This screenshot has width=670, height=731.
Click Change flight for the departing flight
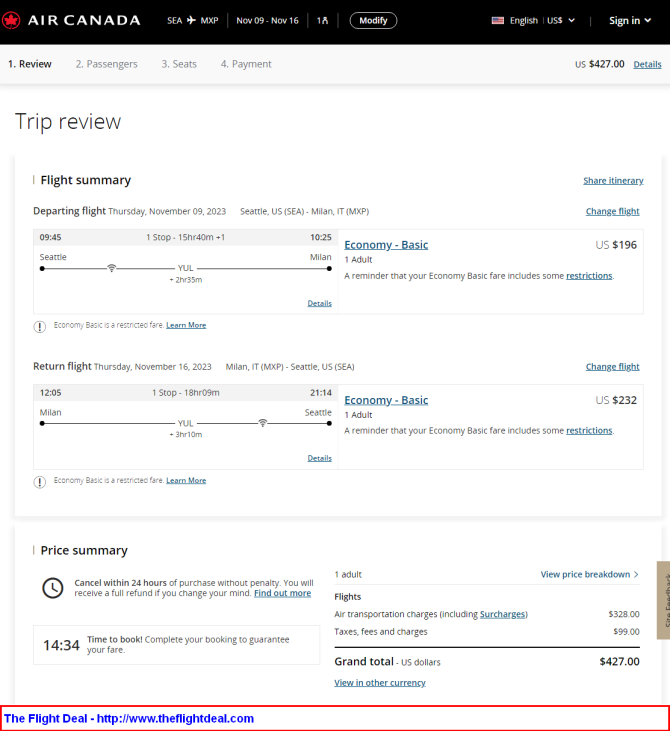point(612,211)
